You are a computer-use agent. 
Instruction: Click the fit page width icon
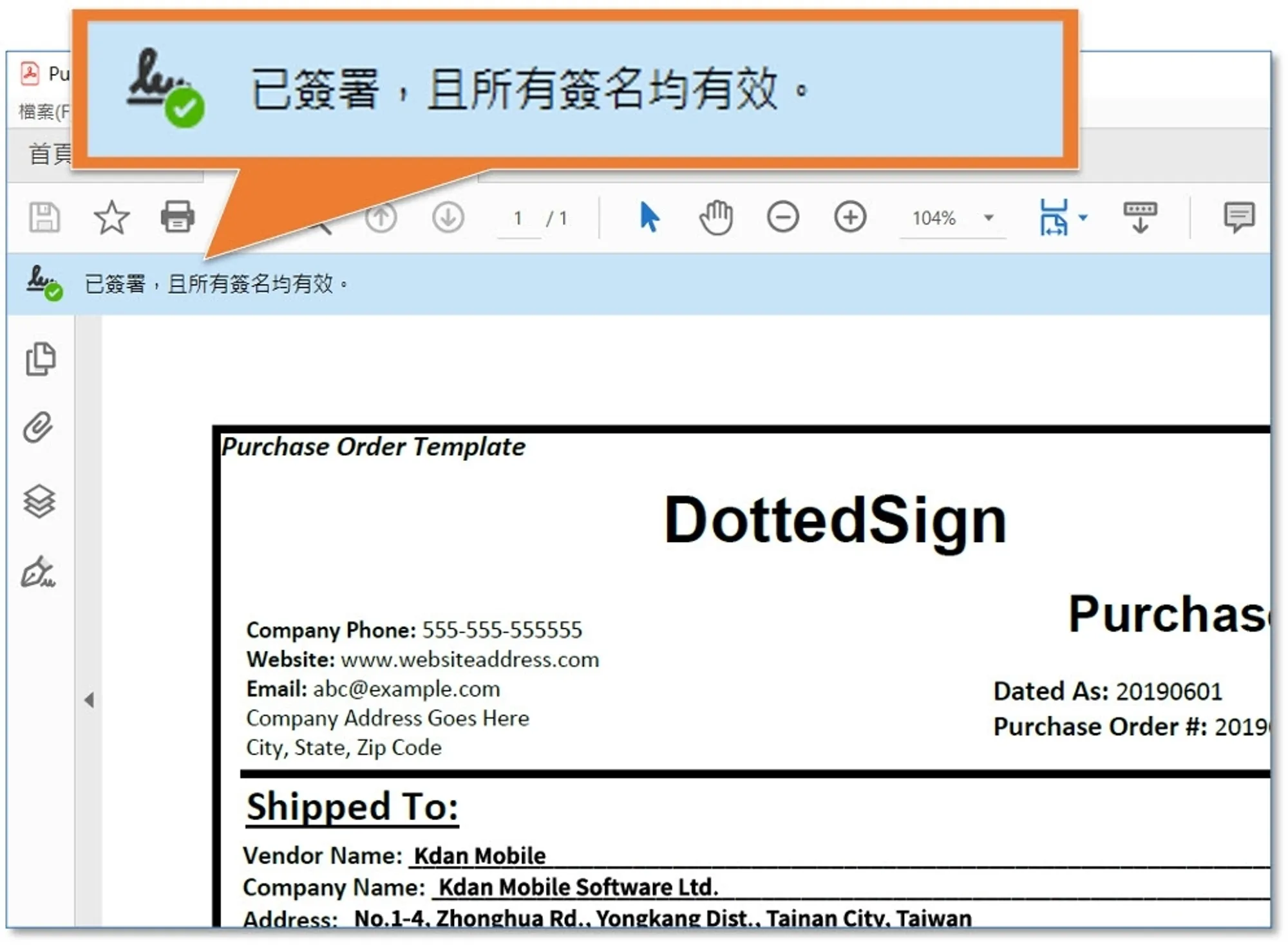coord(1054,217)
